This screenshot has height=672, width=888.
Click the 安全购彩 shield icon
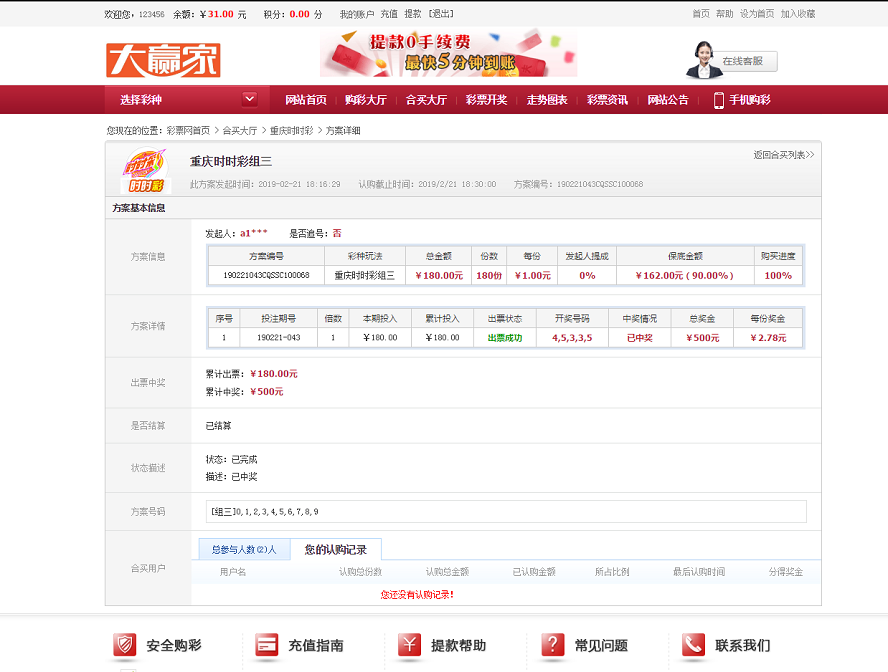coord(123,646)
